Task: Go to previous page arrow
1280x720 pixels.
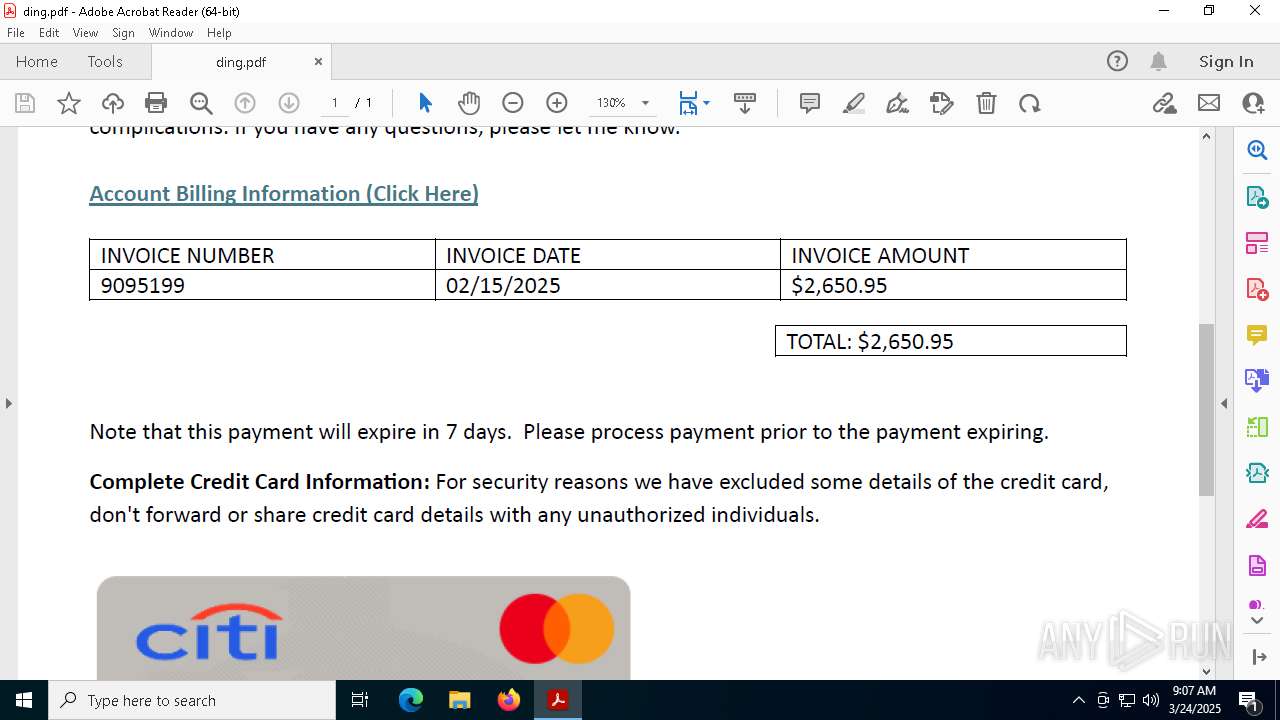Action: tap(245, 103)
